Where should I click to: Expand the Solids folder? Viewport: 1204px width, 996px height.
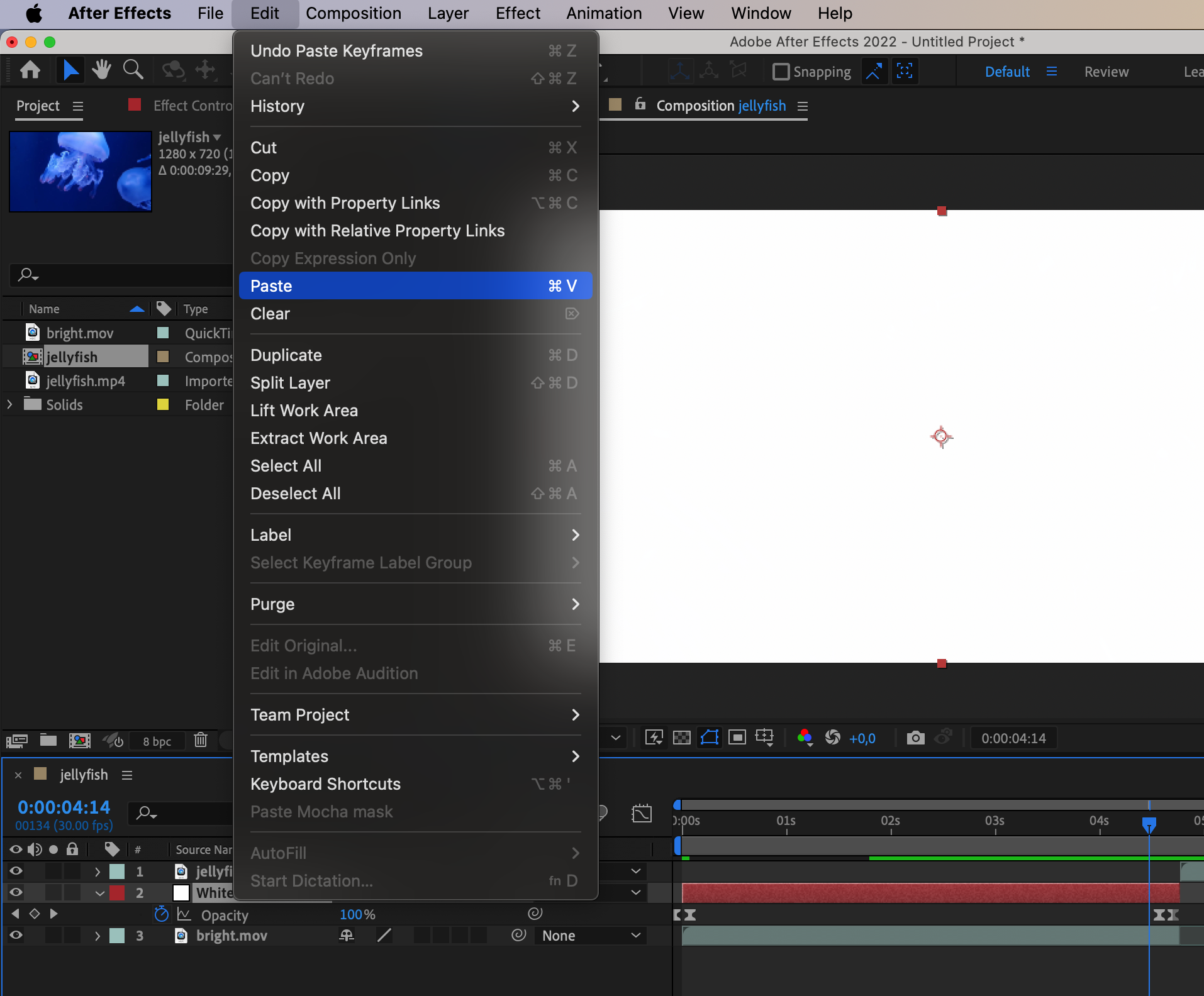click(x=9, y=405)
